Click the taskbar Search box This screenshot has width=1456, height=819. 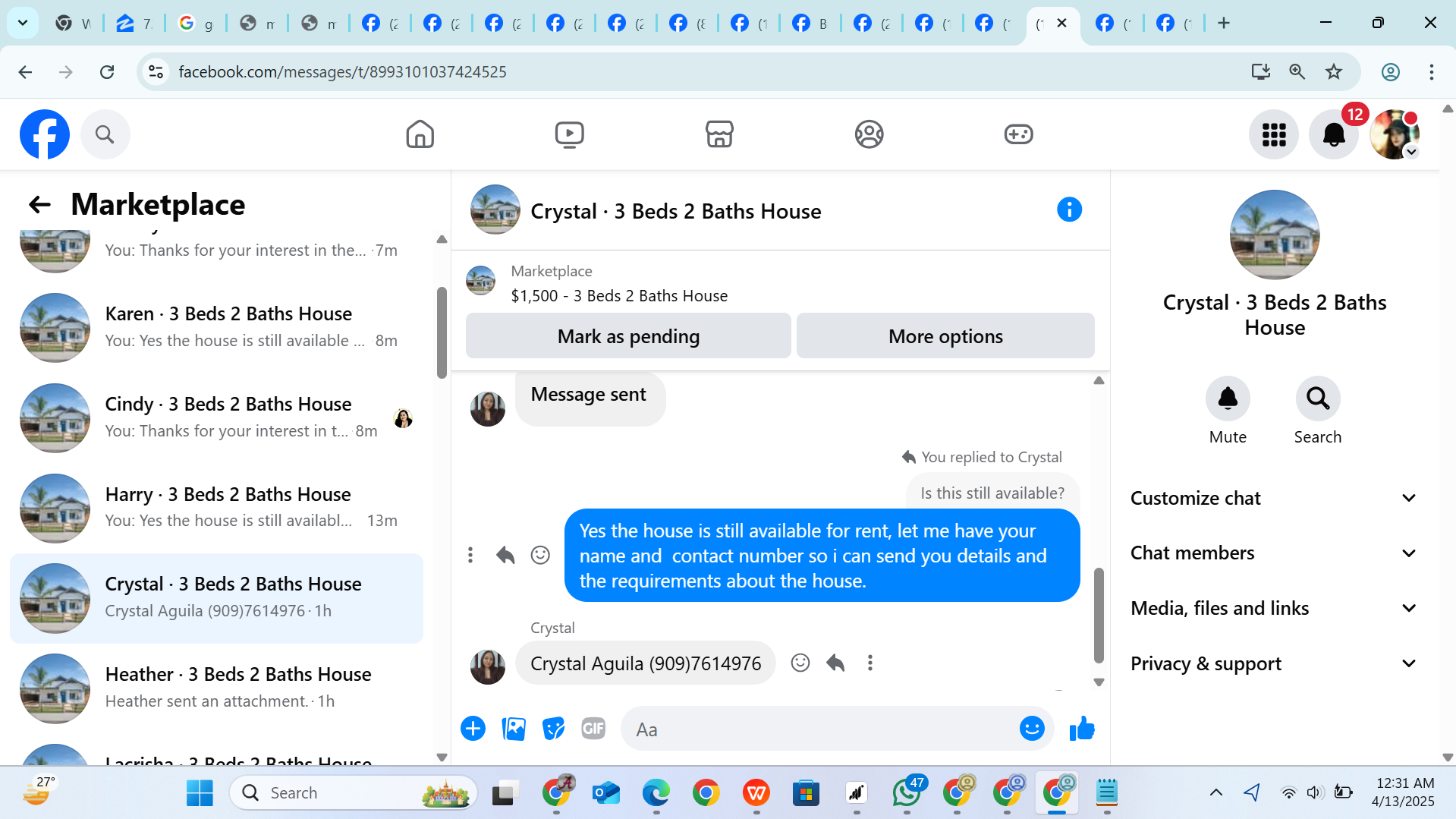(x=354, y=792)
